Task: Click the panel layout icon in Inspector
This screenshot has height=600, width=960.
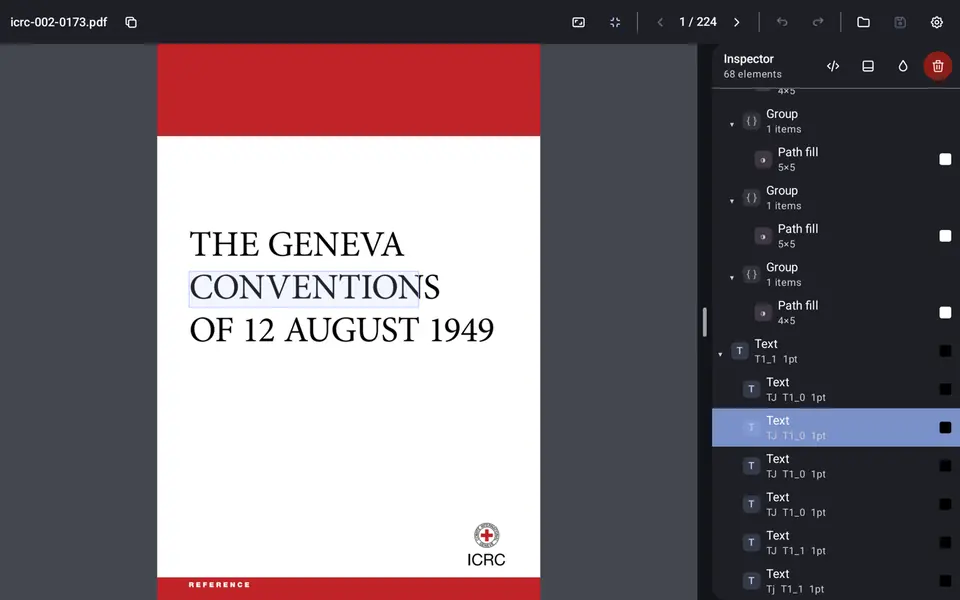Action: [x=868, y=66]
